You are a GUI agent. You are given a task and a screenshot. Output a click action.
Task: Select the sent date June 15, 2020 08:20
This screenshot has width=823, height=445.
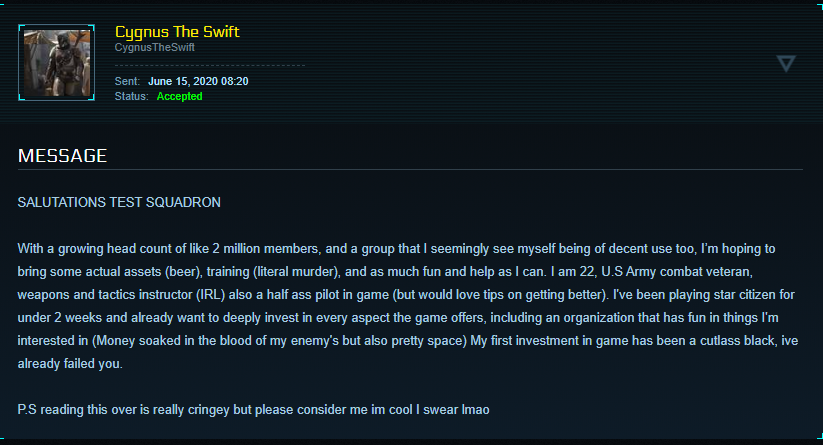(198, 81)
